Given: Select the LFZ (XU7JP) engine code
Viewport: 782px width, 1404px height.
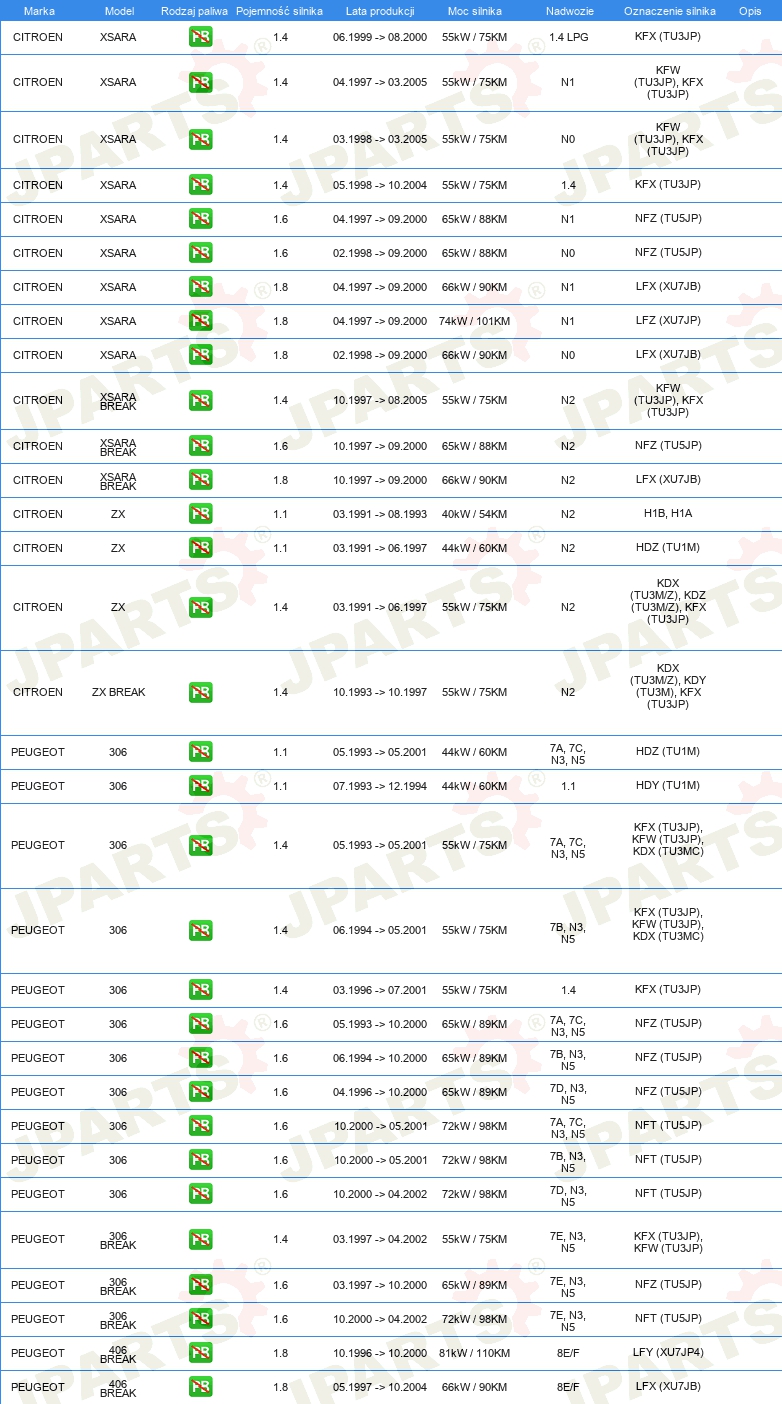Looking at the screenshot, I should click(x=668, y=321).
